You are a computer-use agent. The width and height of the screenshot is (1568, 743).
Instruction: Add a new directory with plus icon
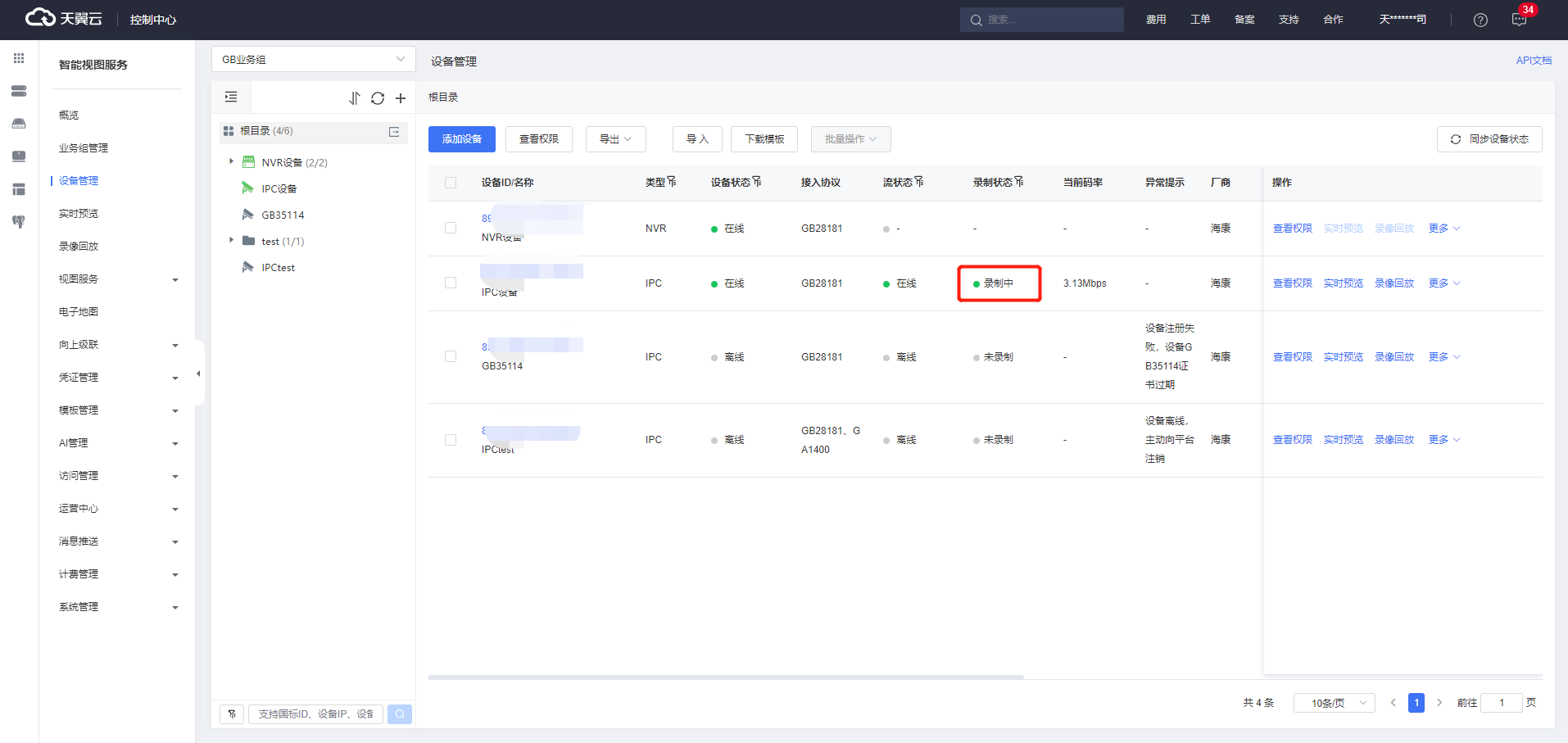click(401, 98)
